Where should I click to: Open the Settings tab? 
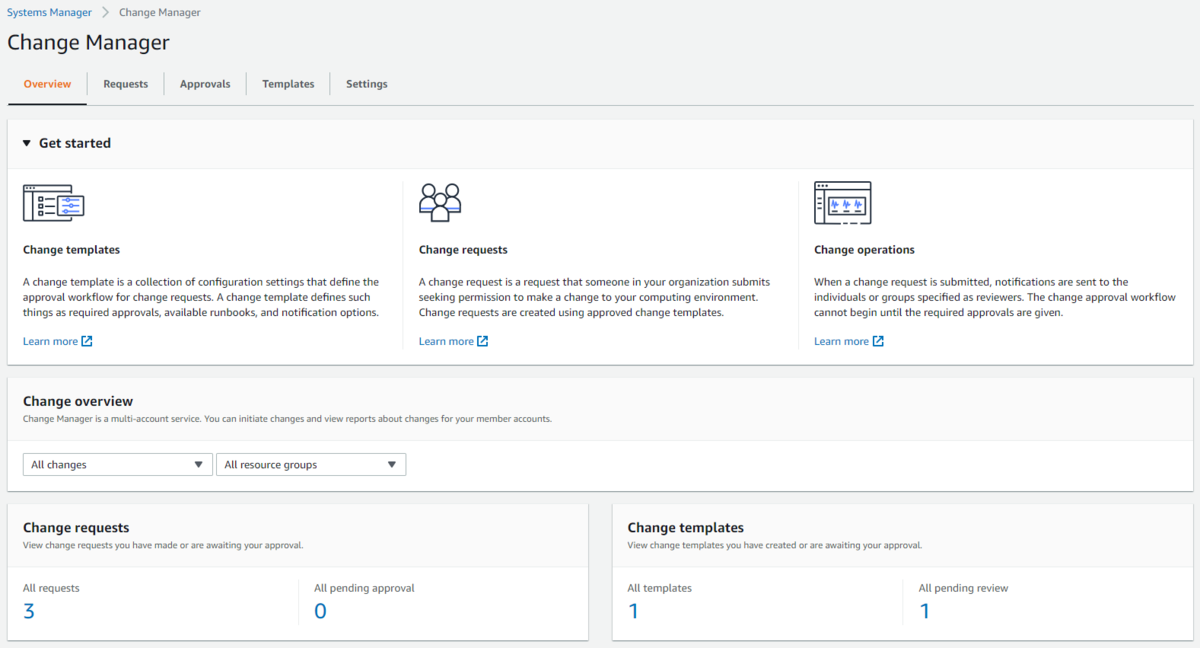tap(366, 84)
